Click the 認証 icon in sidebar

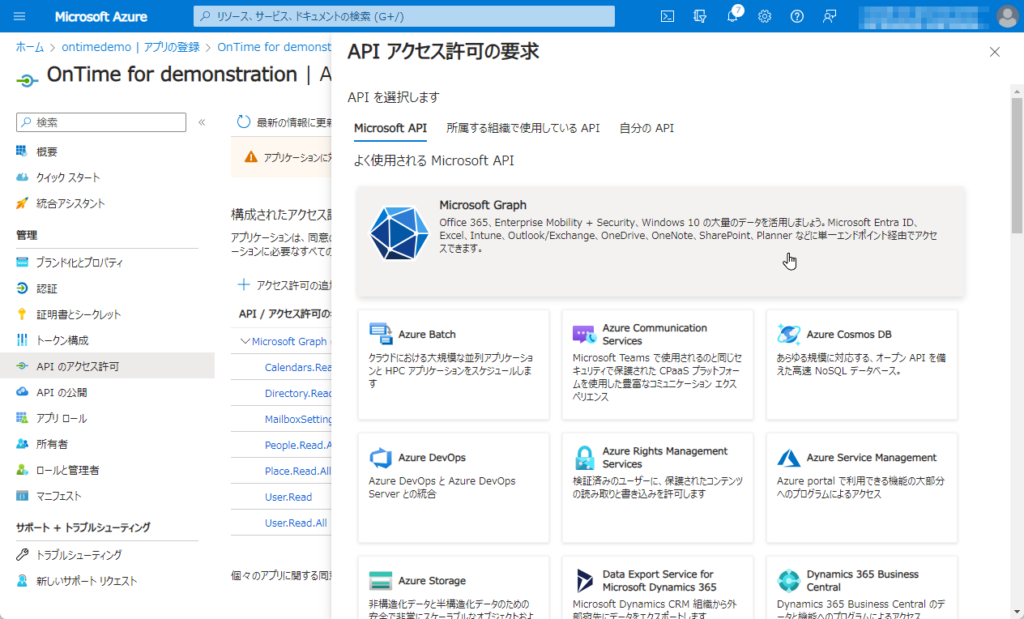pyautogui.click(x=22, y=288)
